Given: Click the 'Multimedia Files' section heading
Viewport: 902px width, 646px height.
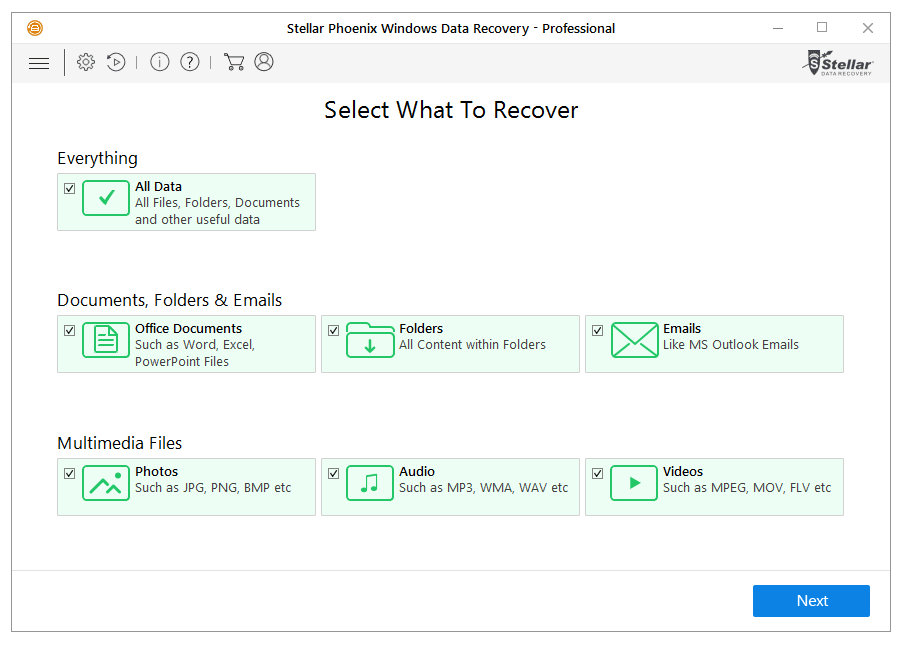Looking at the screenshot, I should [120, 443].
